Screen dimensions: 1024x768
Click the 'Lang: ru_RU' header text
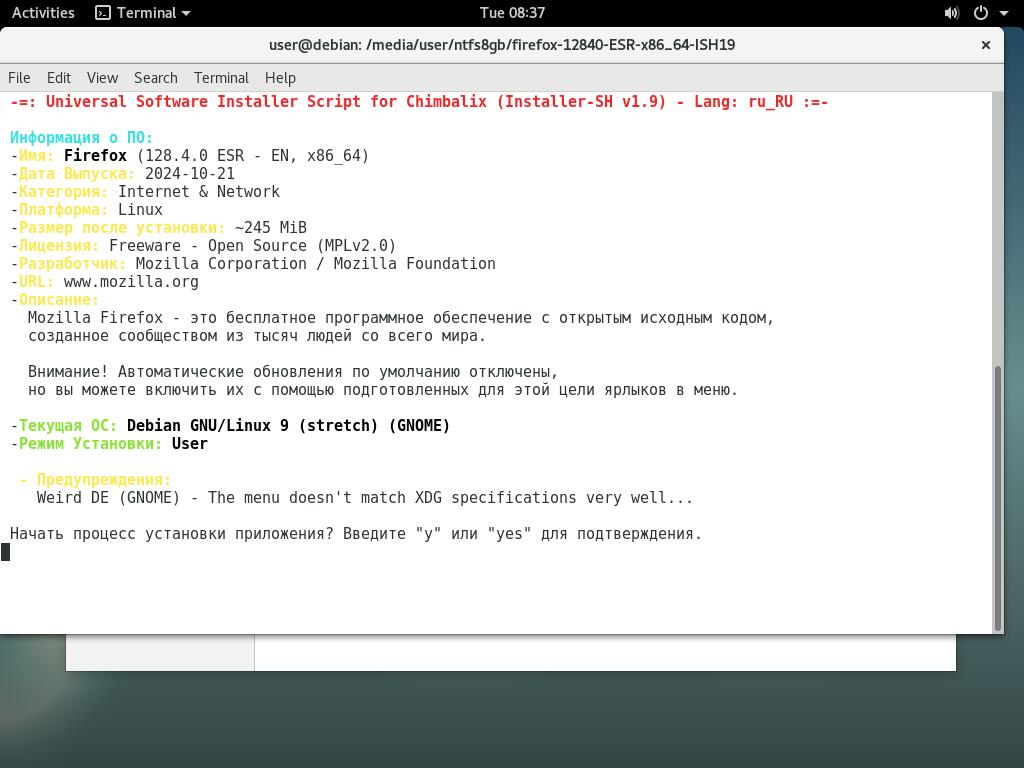click(x=743, y=102)
